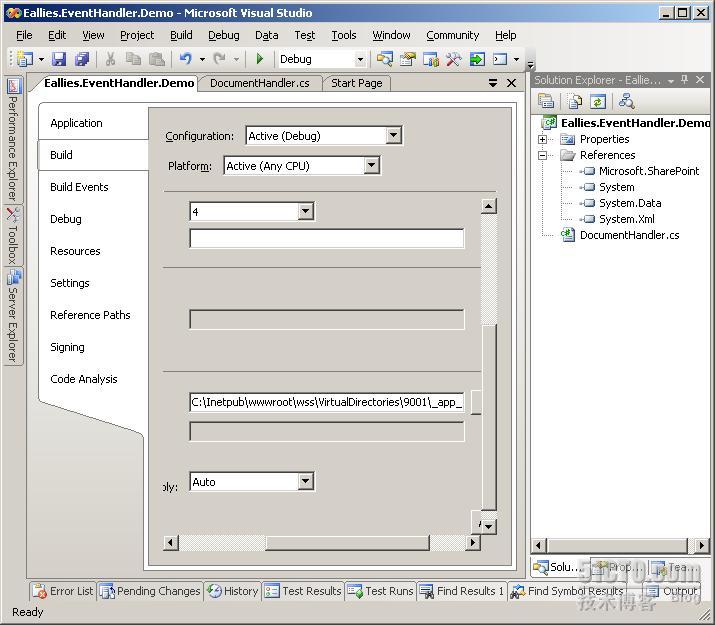Open the Undo history dropdown arrow

point(202,59)
